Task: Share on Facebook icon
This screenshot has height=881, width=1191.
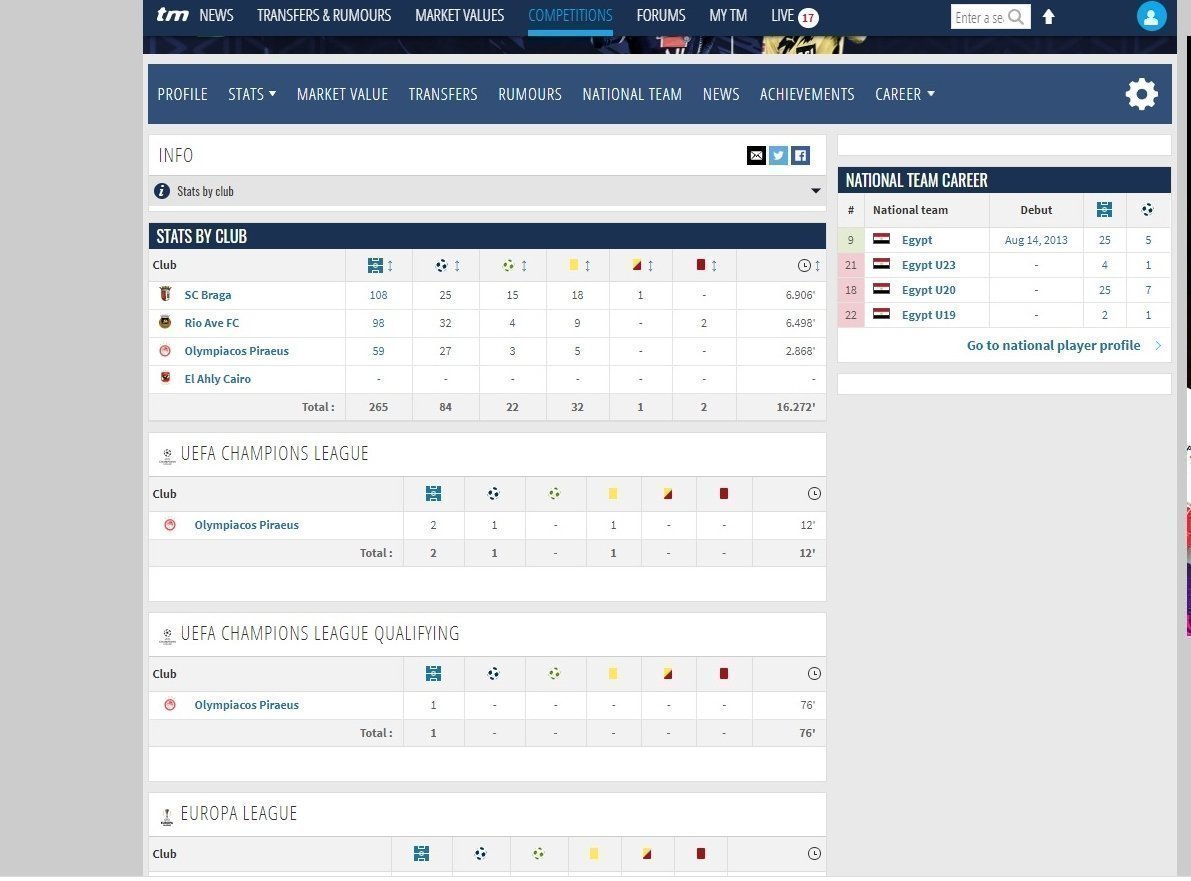Action: coord(800,156)
